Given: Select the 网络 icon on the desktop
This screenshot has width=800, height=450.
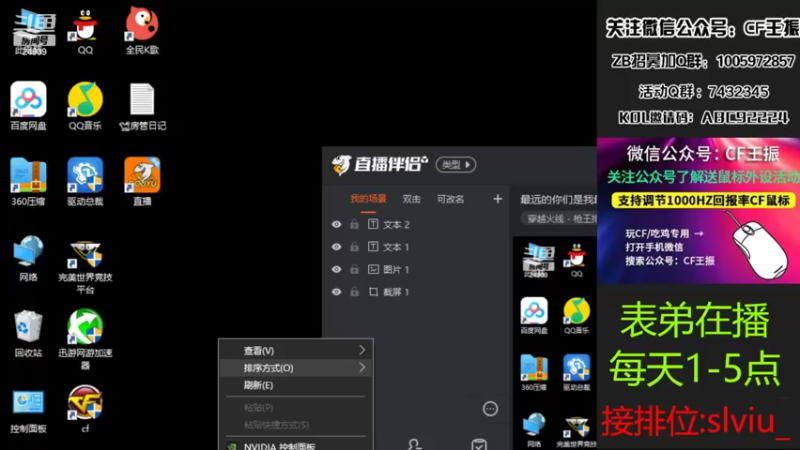Looking at the screenshot, I should click(x=28, y=258).
